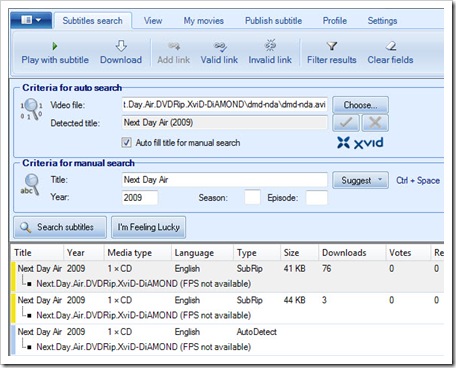
Task: Go to the Publish subtitle tab
Action: 273,21
